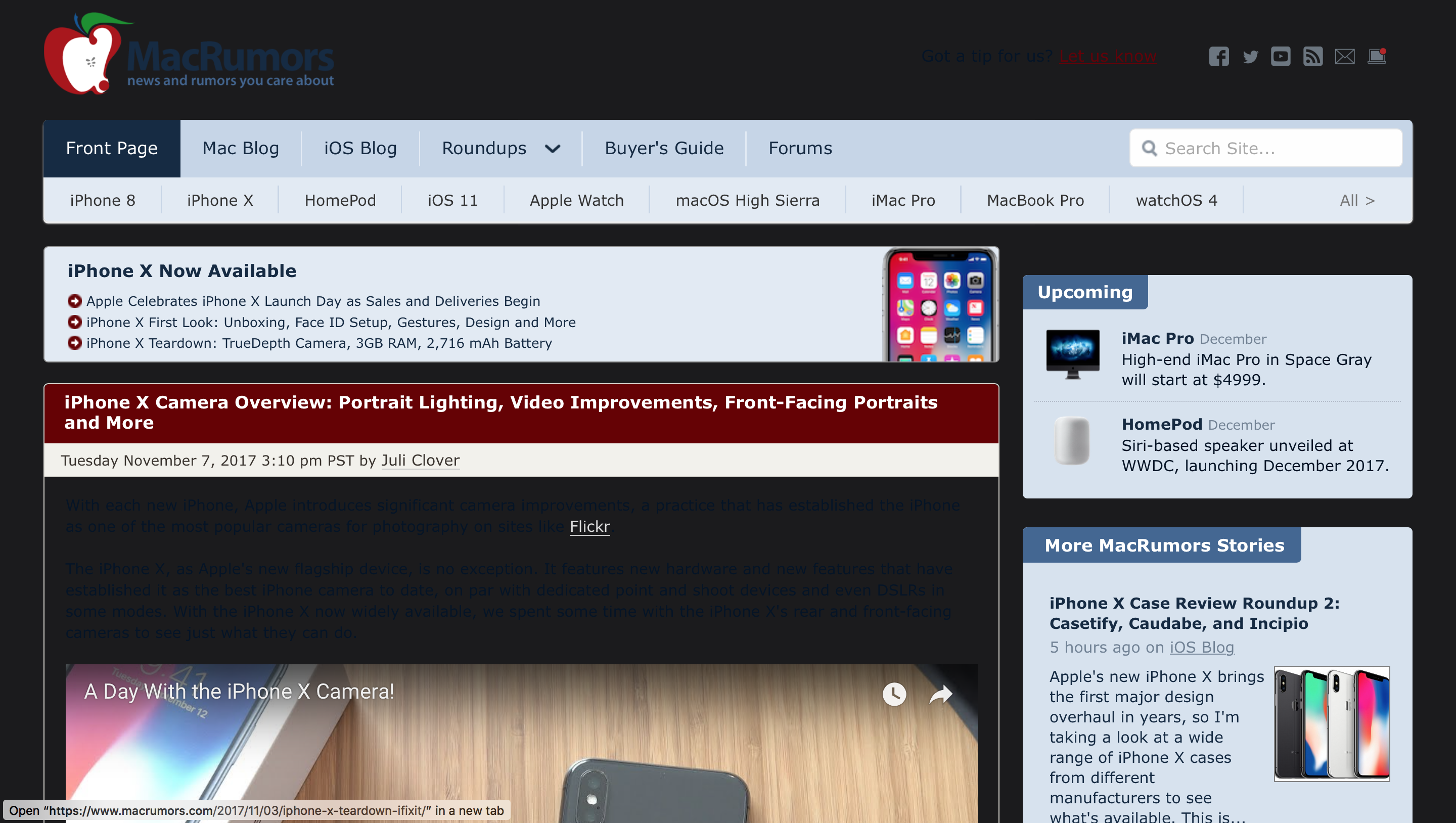This screenshot has height=823, width=1456.
Task: Click the iMac Pro upcoming thumbnail
Action: pos(1073,355)
